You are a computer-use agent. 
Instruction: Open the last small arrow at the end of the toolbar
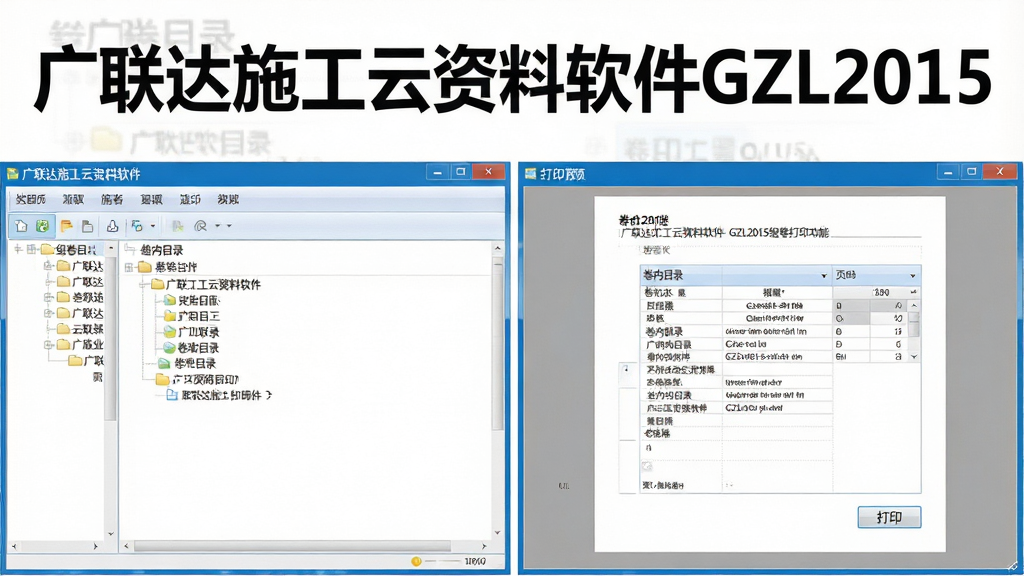tap(229, 226)
